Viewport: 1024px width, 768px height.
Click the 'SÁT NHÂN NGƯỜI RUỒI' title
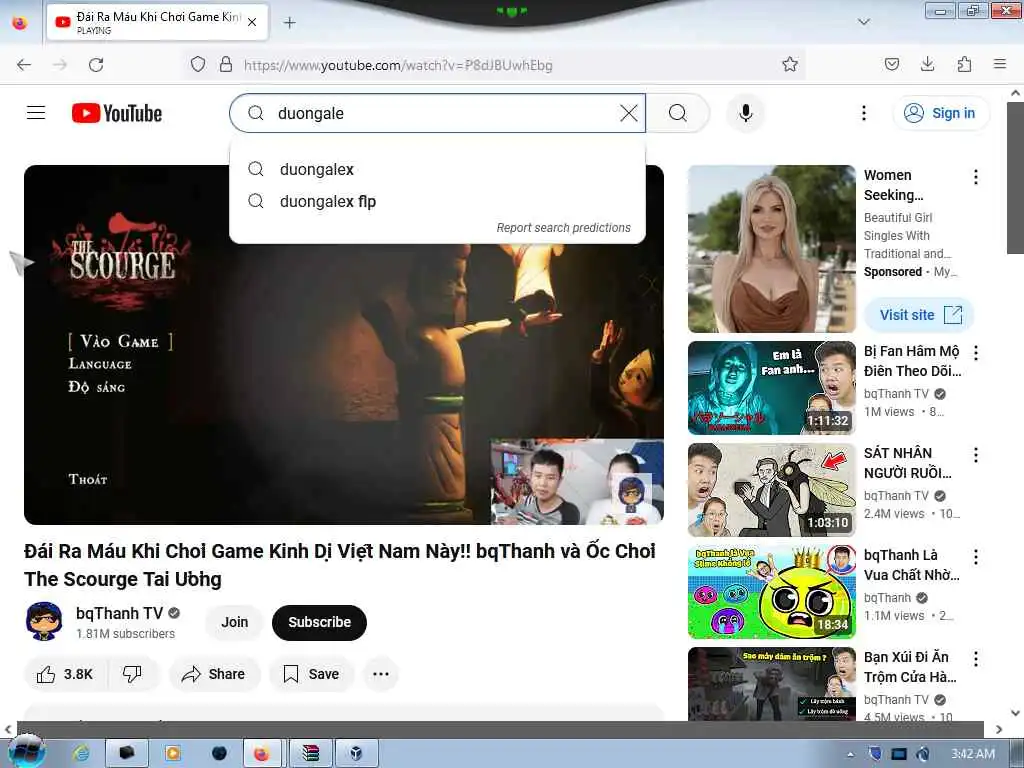click(908, 463)
